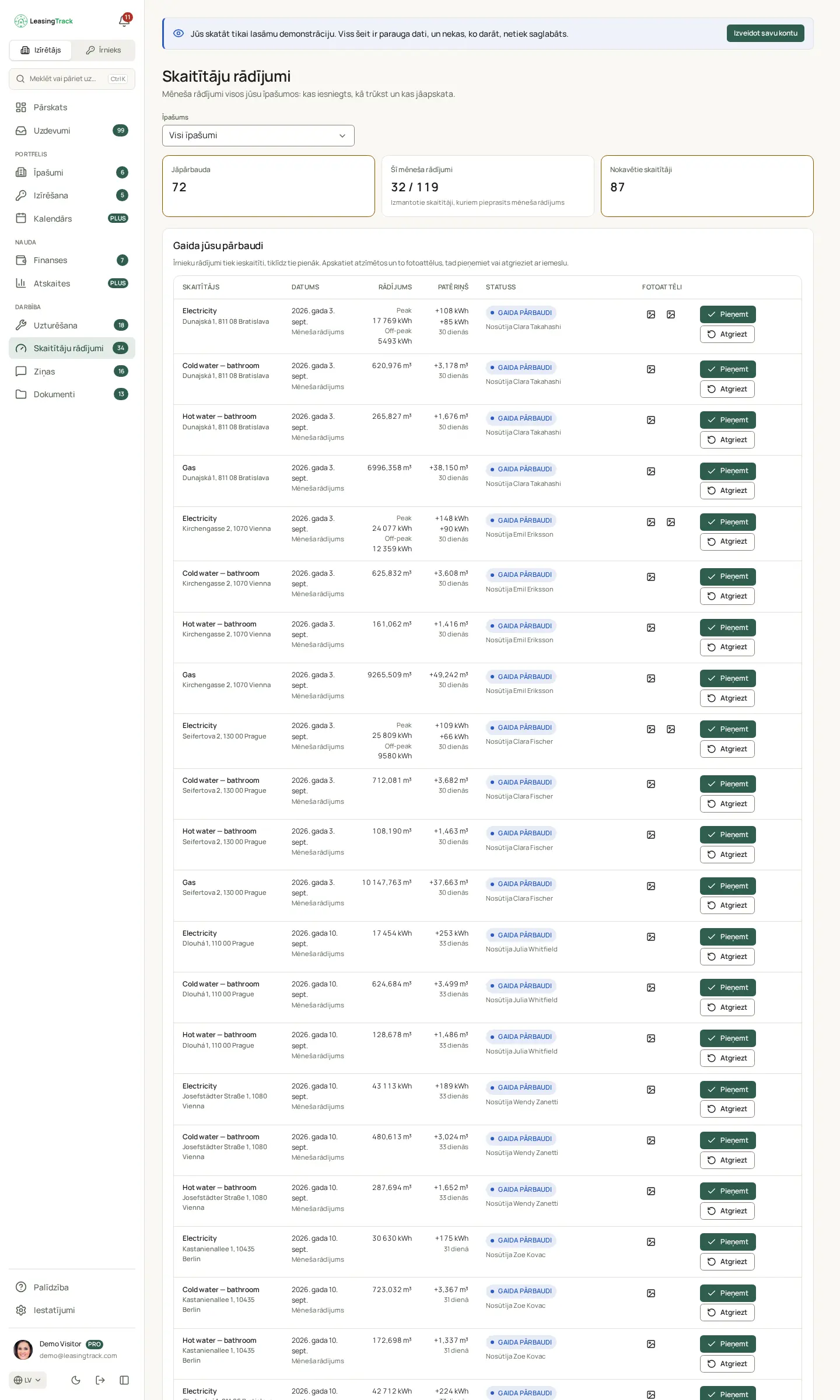Viewport: 840px width, 1400px height.
Task: Collapse sidebar with panel icon
Action: 124,1380
